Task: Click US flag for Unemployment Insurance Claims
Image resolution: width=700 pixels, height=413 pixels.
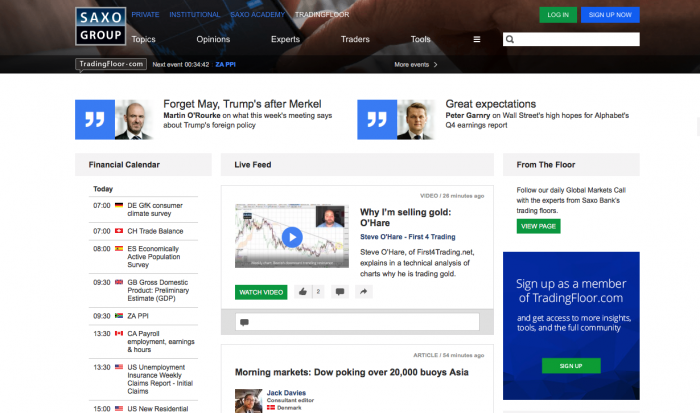Action: tap(119, 367)
